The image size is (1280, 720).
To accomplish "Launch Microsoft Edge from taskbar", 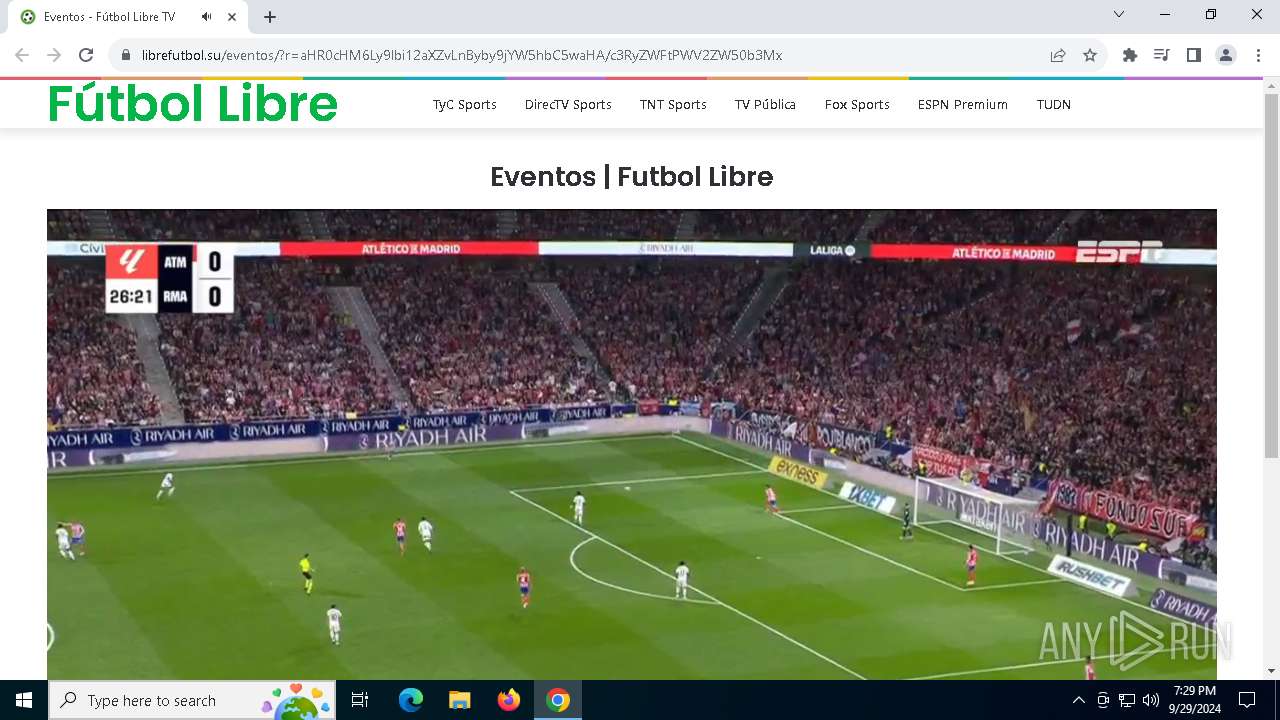I will [411, 700].
